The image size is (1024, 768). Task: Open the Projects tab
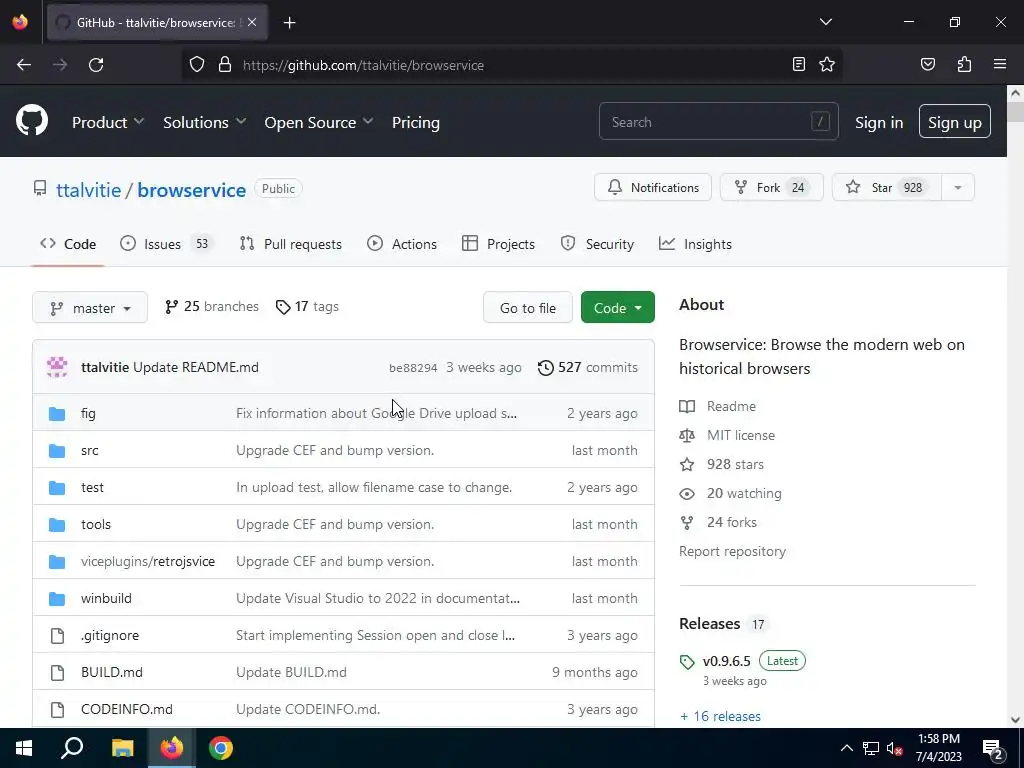(x=498, y=244)
